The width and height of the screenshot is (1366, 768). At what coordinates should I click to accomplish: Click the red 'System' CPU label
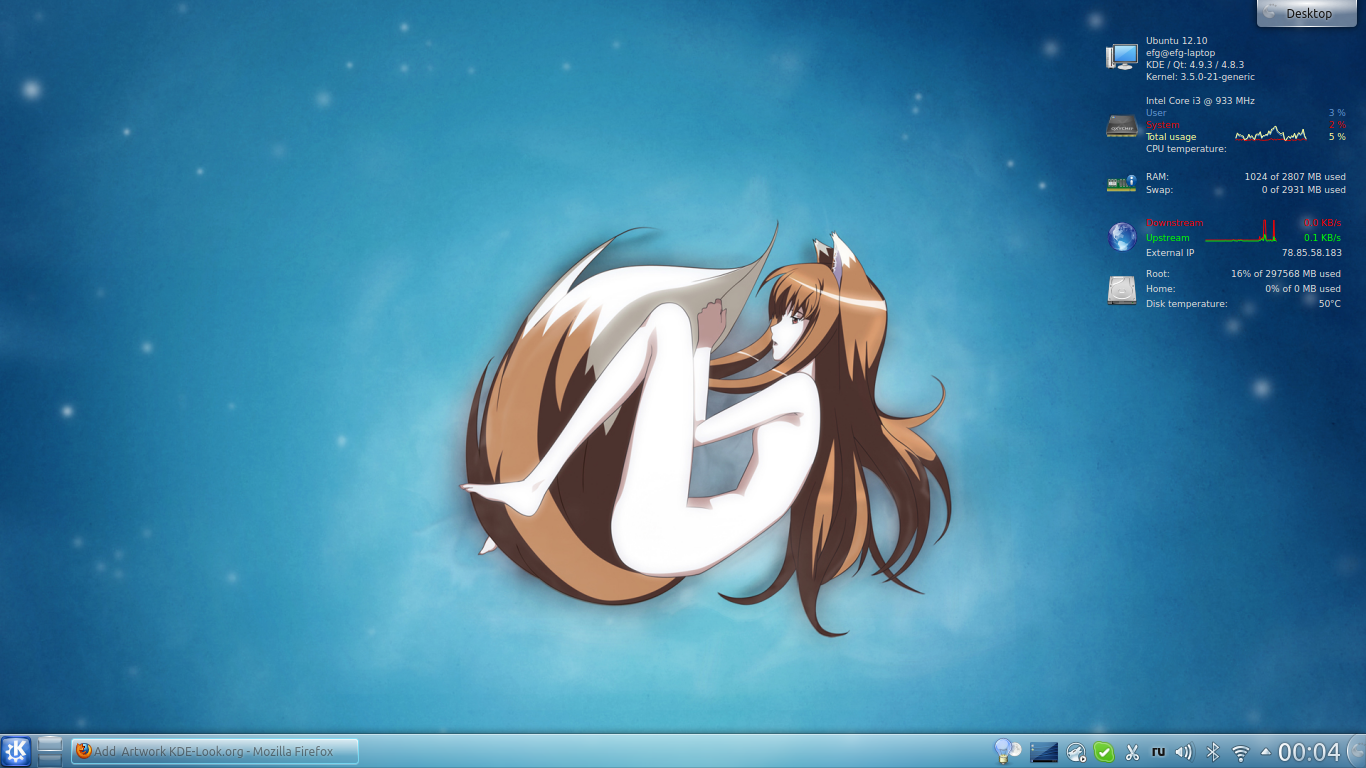tap(1163, 125)
